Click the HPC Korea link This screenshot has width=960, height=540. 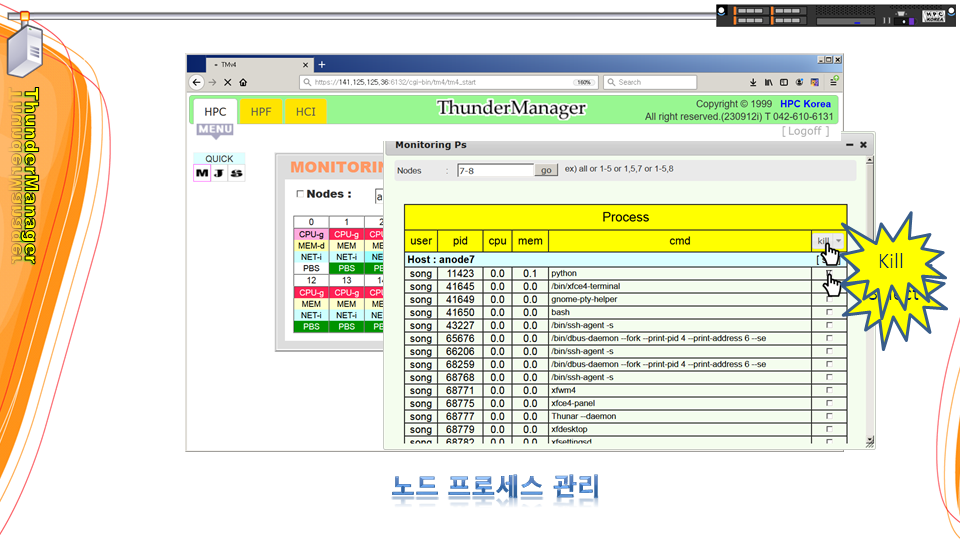click(x=805, y=104)
